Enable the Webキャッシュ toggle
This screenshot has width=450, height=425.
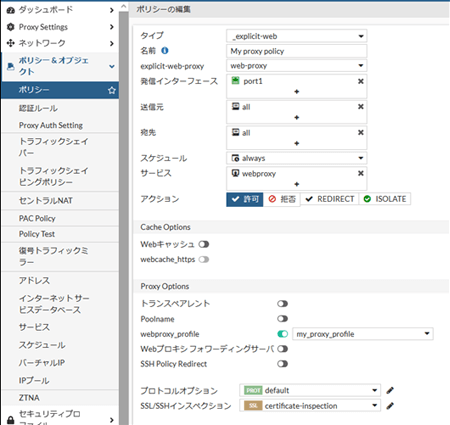(x=204, y=244)
